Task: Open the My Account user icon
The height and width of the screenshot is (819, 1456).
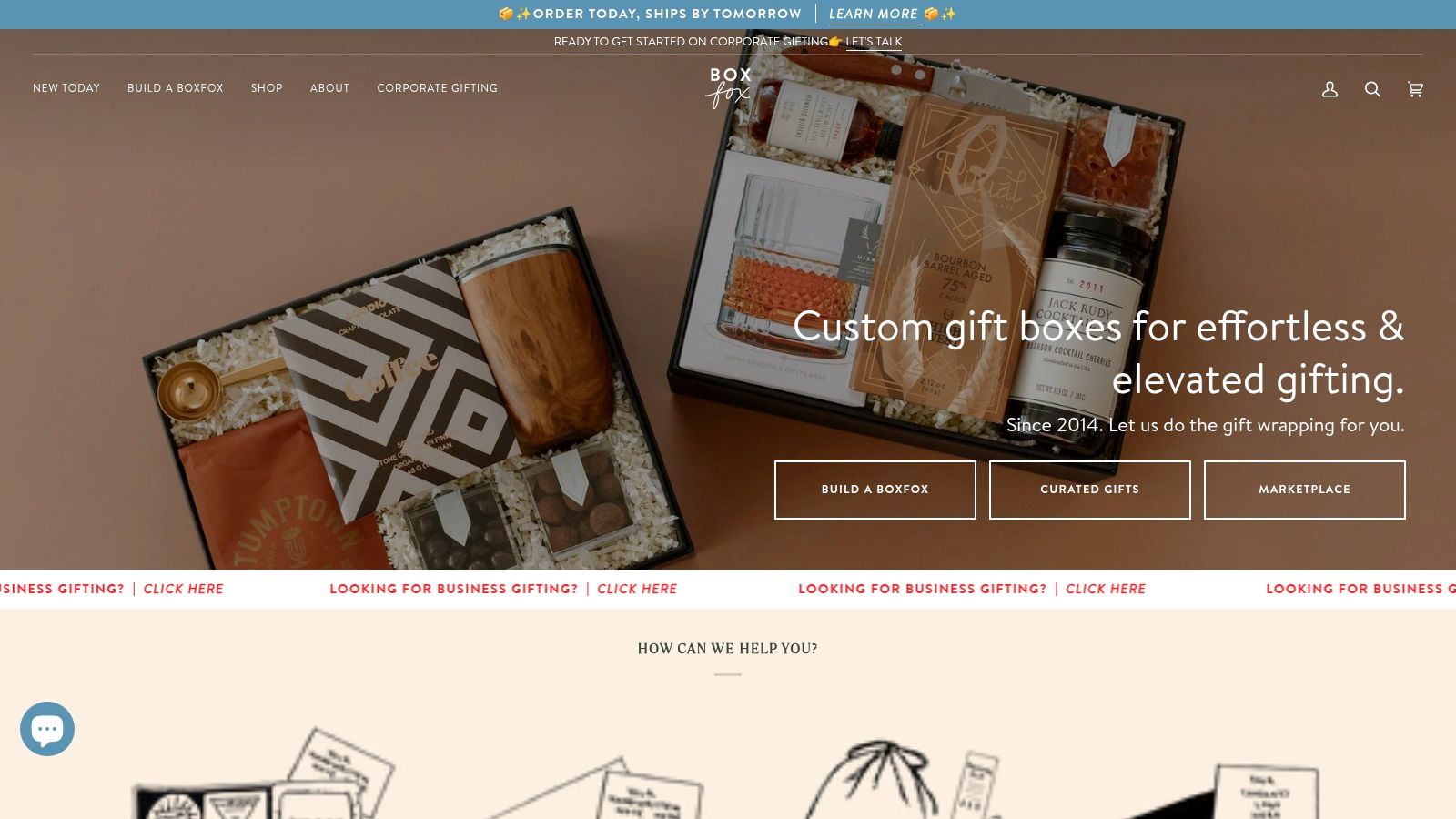Action: coord(1330,89)
